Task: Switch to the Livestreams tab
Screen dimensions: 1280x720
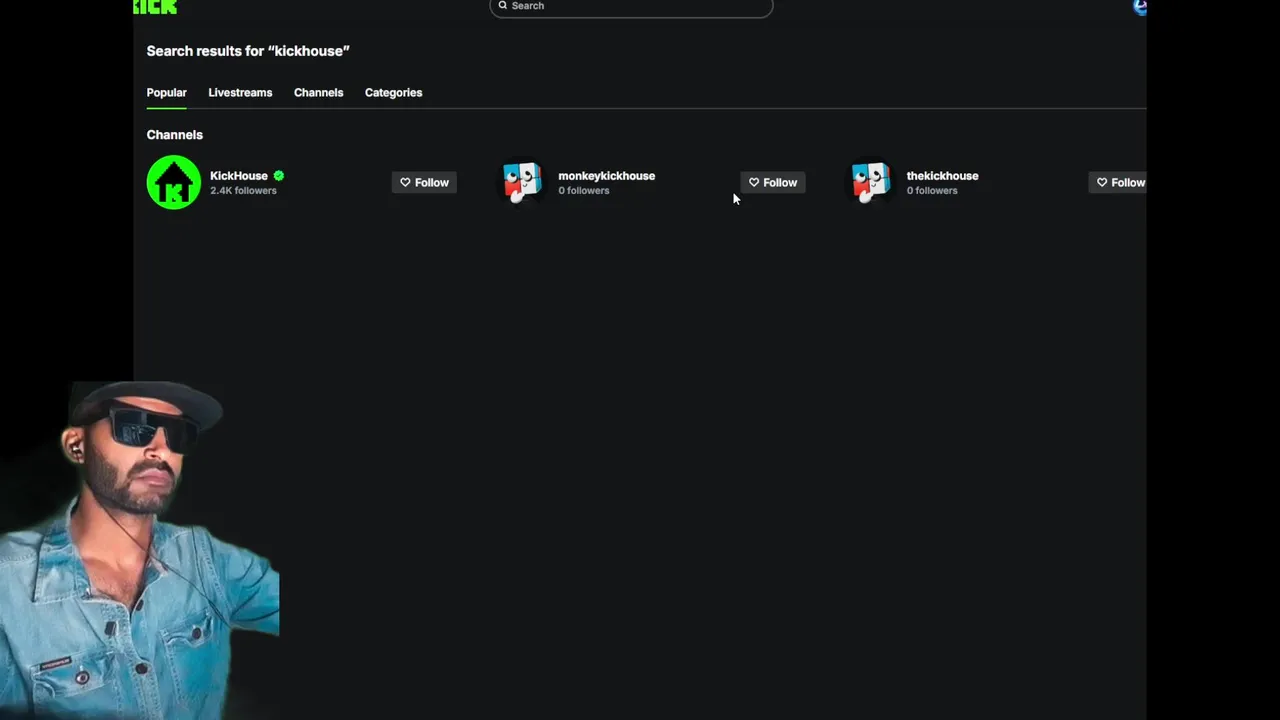Action: click(240, 93)
